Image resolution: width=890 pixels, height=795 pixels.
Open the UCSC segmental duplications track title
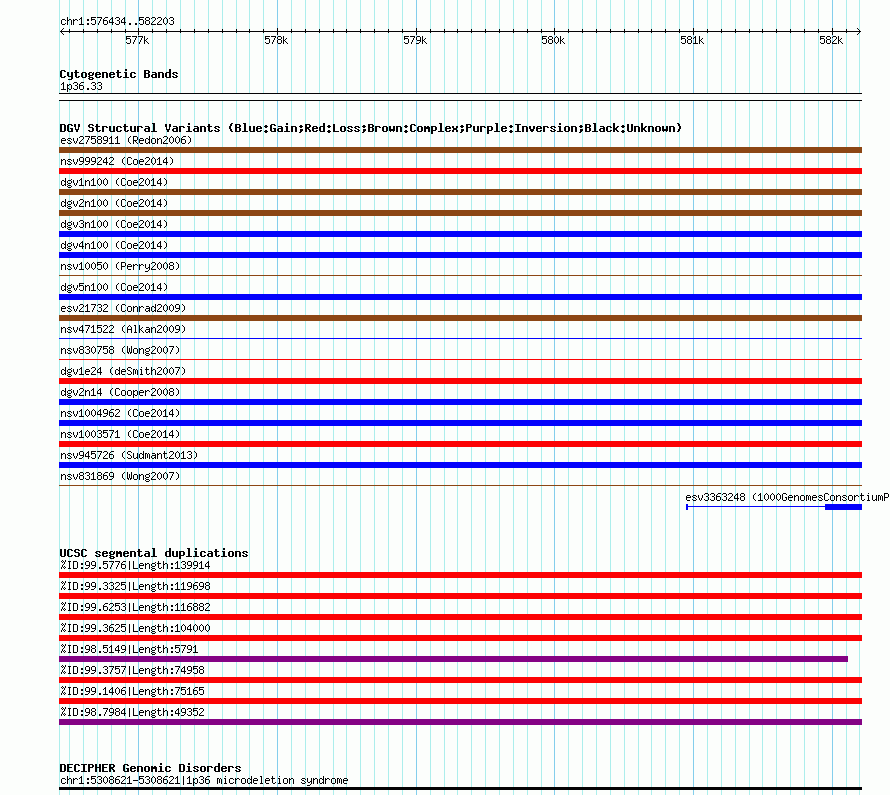click(154, 553)
